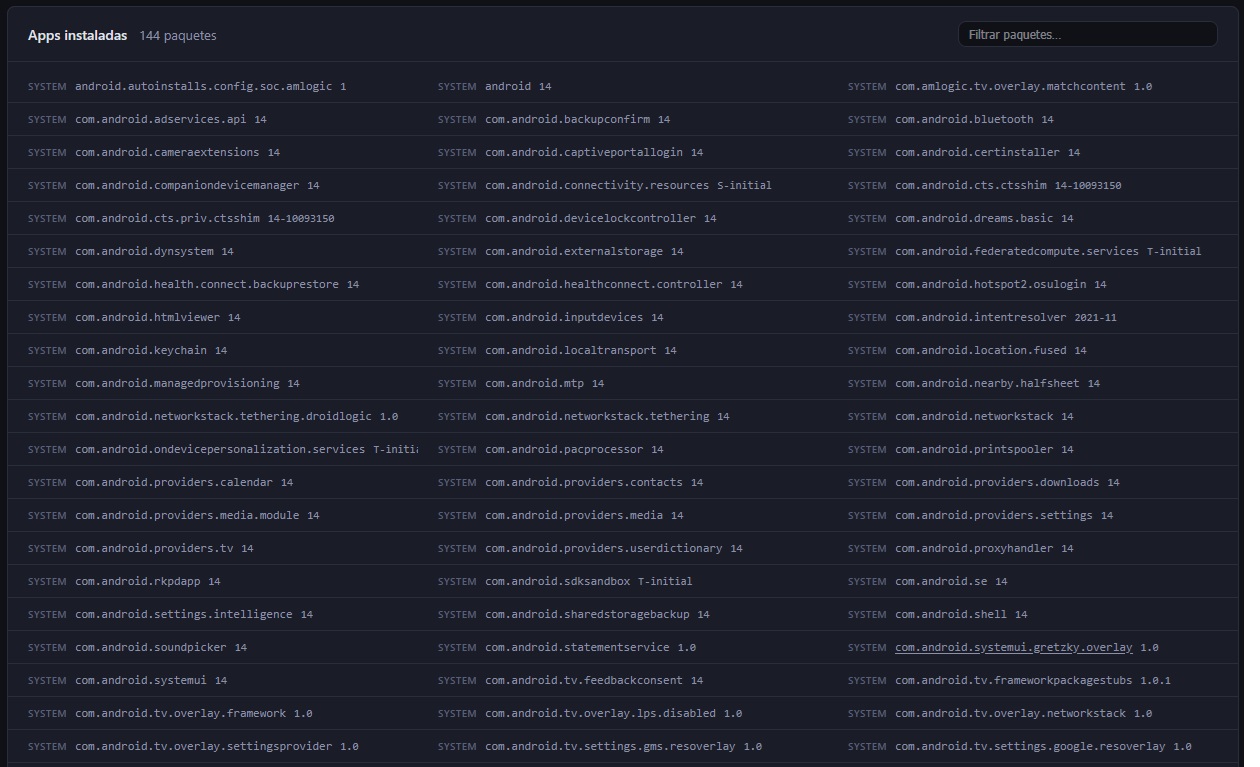Viewport: 1260px width, 767px height.
Task: Select com.android.ondevicepersonalization.services package
Action: point(220,449)
